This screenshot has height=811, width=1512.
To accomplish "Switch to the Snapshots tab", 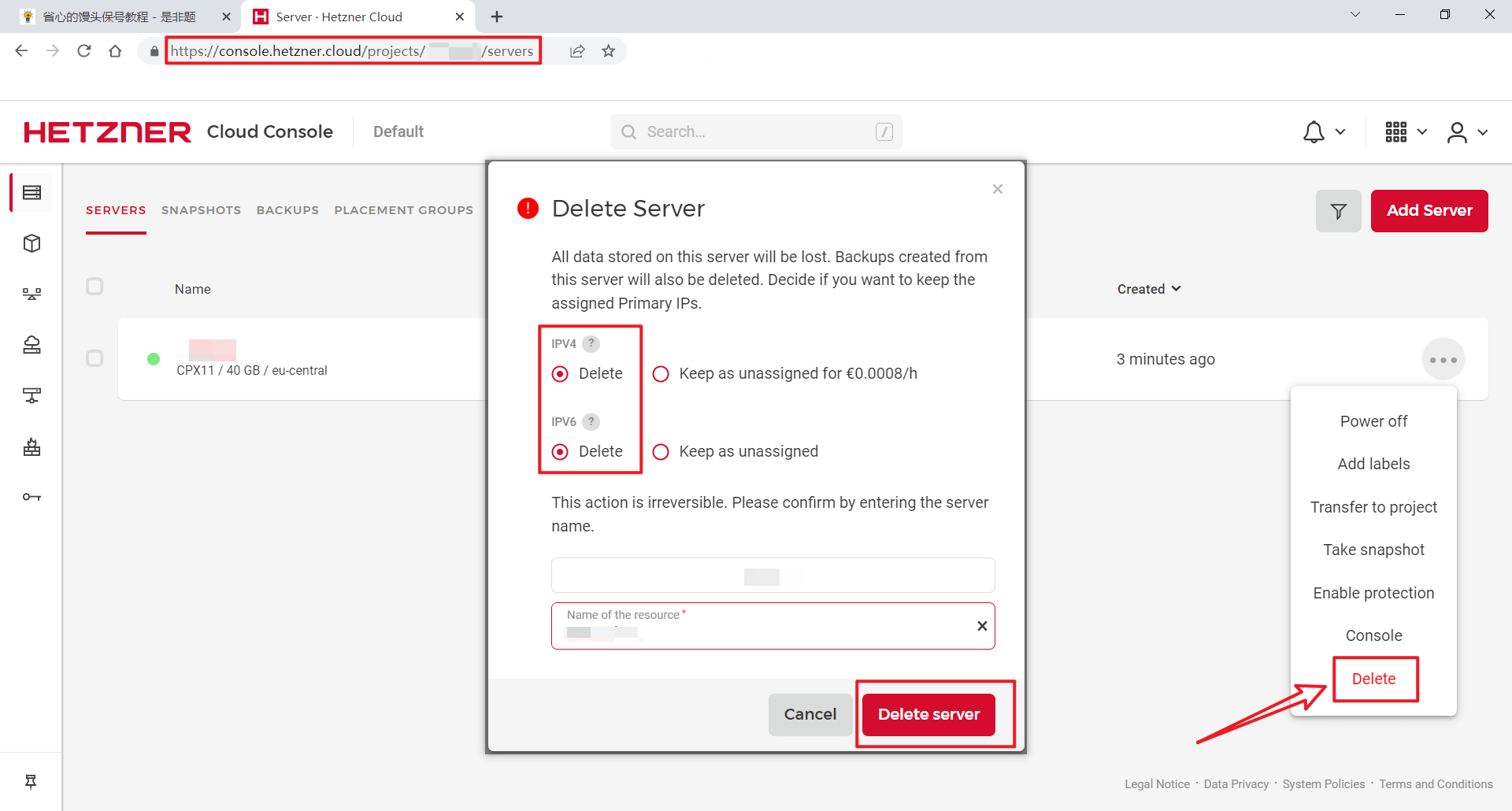I will coord(201,210).
